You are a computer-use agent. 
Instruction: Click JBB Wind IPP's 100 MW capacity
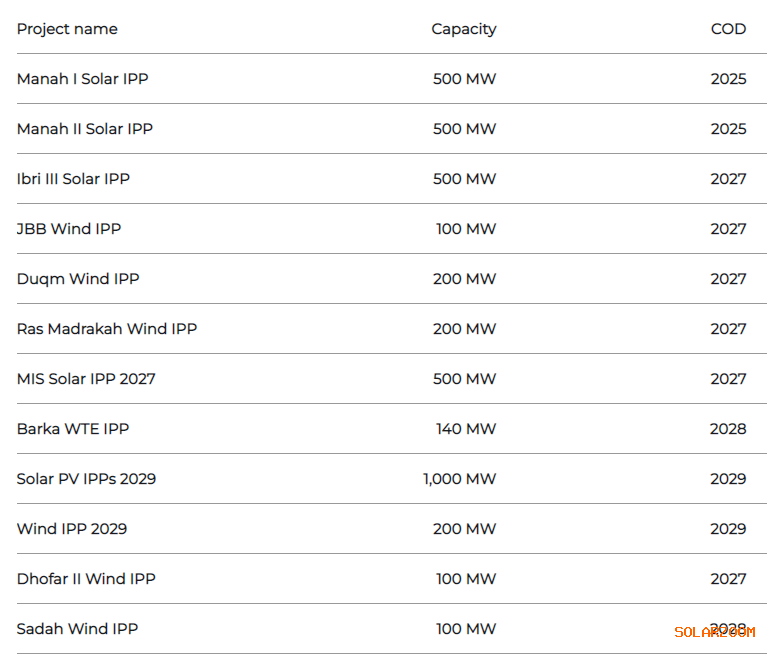click(465, 229)
